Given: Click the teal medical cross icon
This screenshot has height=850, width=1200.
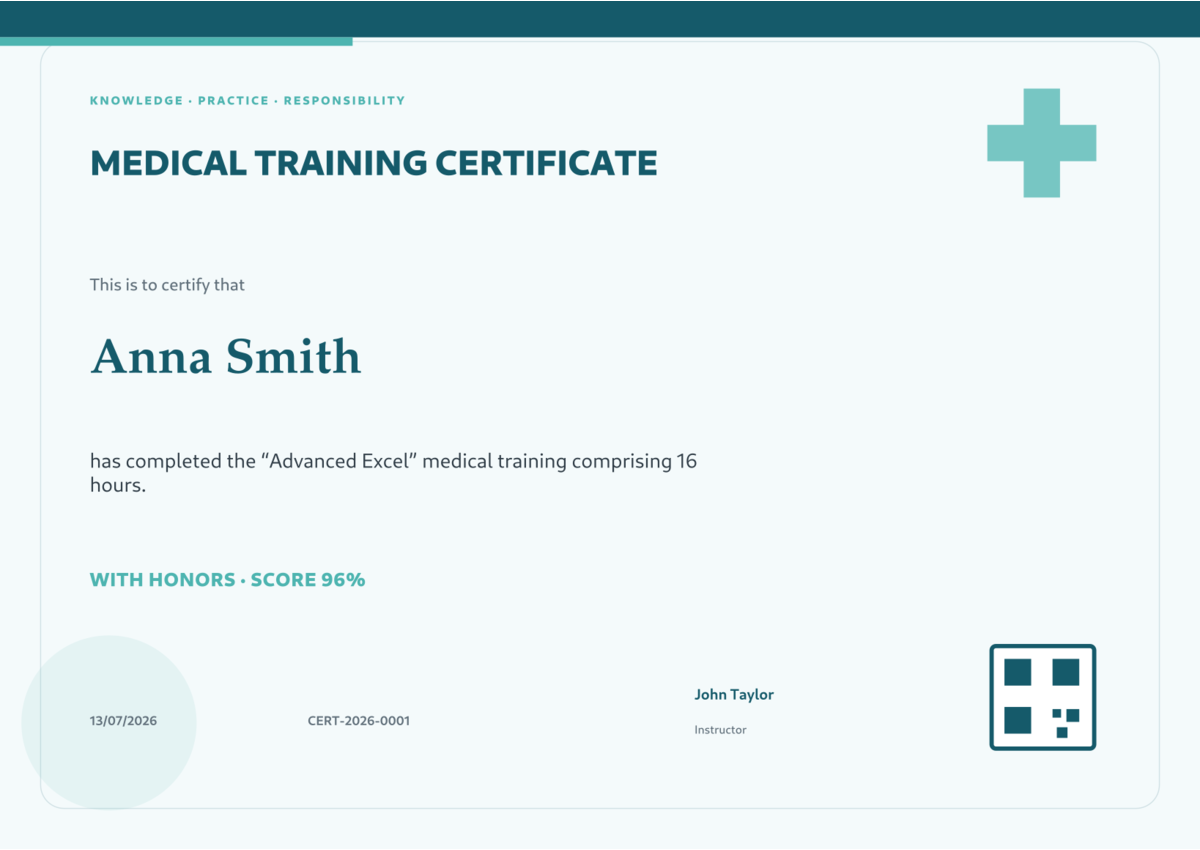Looking at the screenshot, I should 1042,143.
